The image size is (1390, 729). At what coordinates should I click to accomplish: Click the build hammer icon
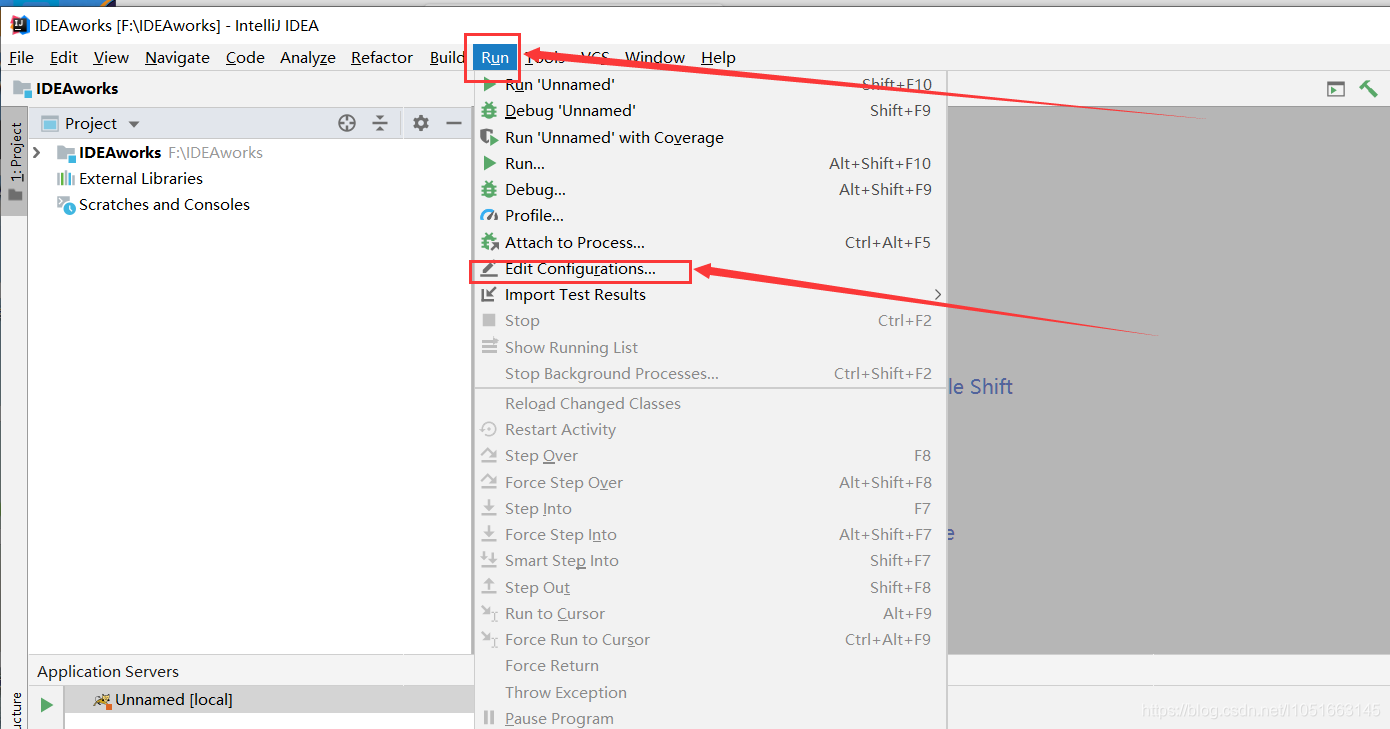1368,88
